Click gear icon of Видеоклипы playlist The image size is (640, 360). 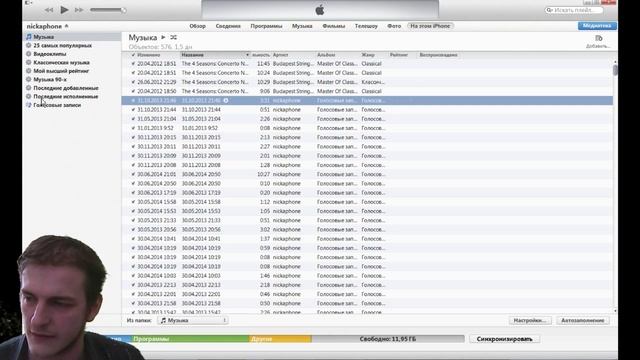[29, 53]
